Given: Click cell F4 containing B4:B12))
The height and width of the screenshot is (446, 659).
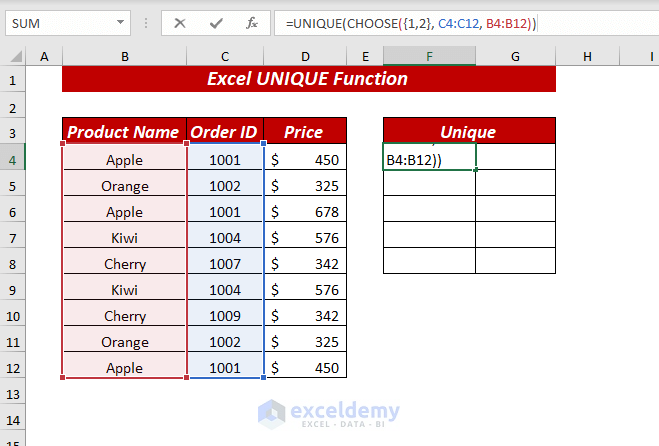Looking at the screenshot, I should (429, 157).
